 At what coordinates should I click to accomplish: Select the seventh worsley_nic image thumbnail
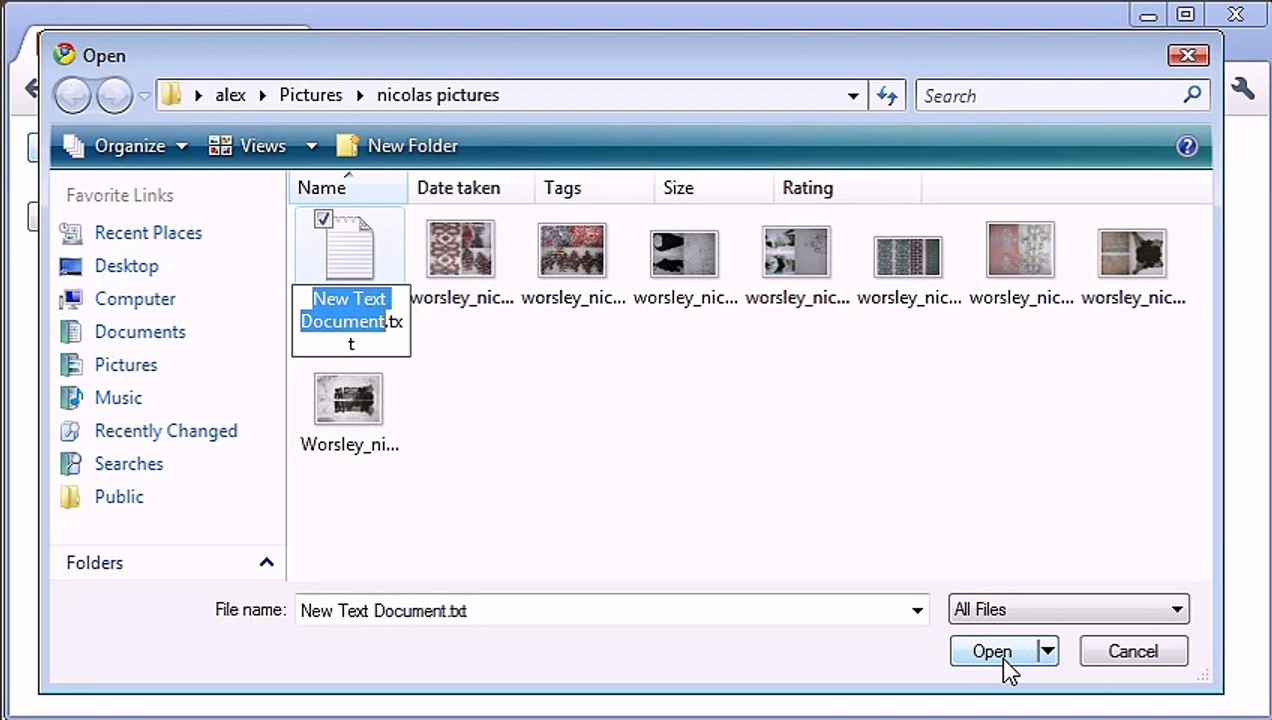click(x=1132, y=253)
